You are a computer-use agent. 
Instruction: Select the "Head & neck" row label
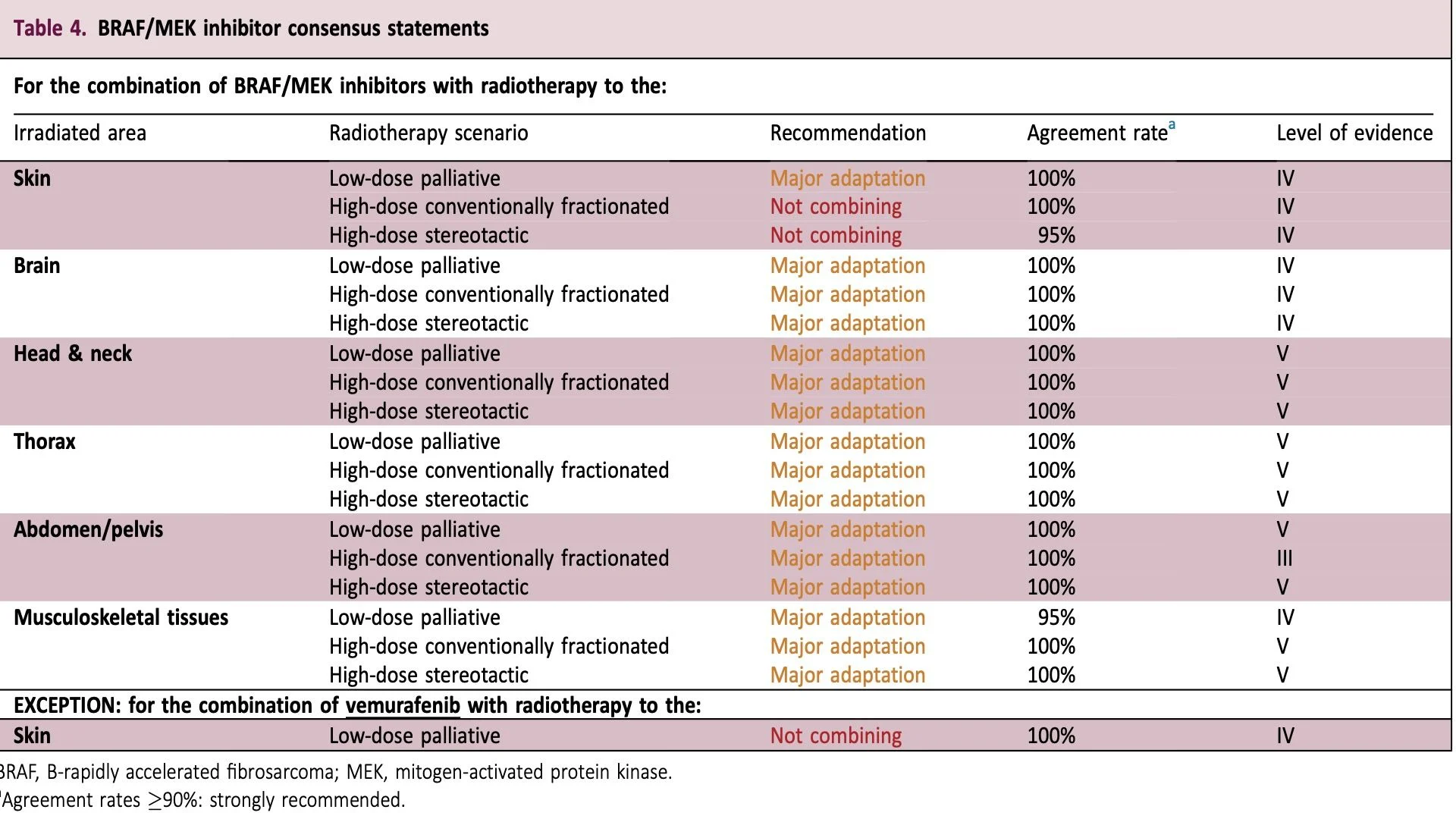point(73,354)
